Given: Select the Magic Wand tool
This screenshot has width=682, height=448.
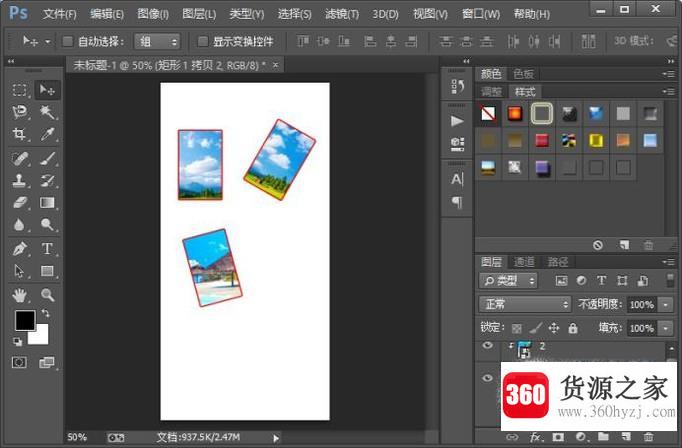Looking at the screenshot, I should 47,112.
